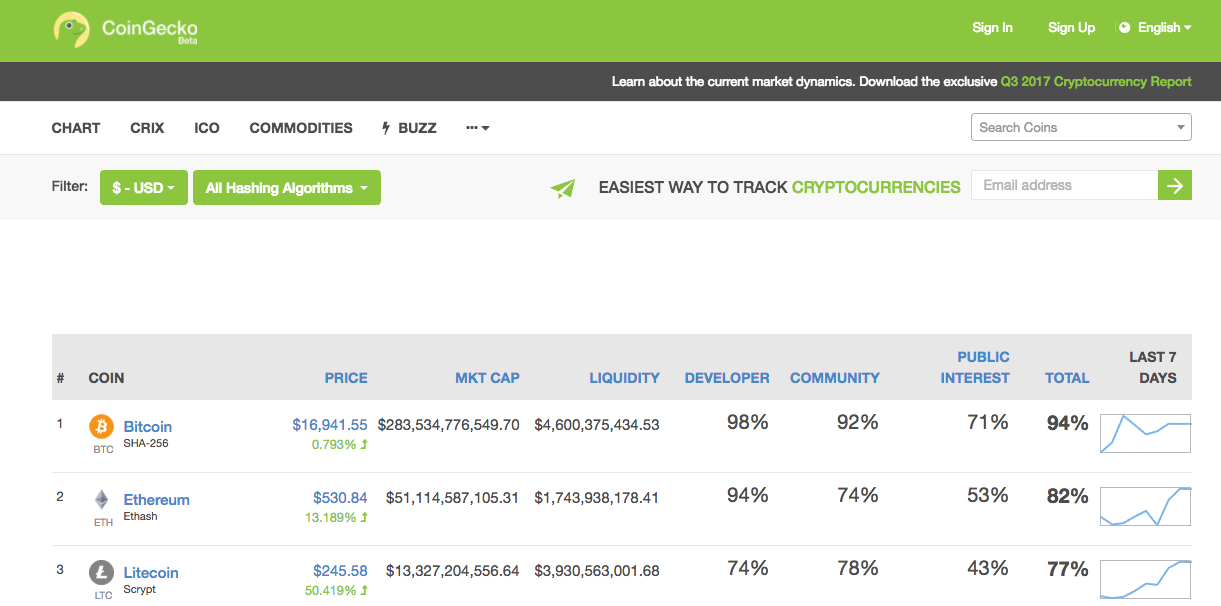The height and width of the screenshot is (606, 1221).
Task: Click Ethereum total score 82%
Action: point(1068,496)
